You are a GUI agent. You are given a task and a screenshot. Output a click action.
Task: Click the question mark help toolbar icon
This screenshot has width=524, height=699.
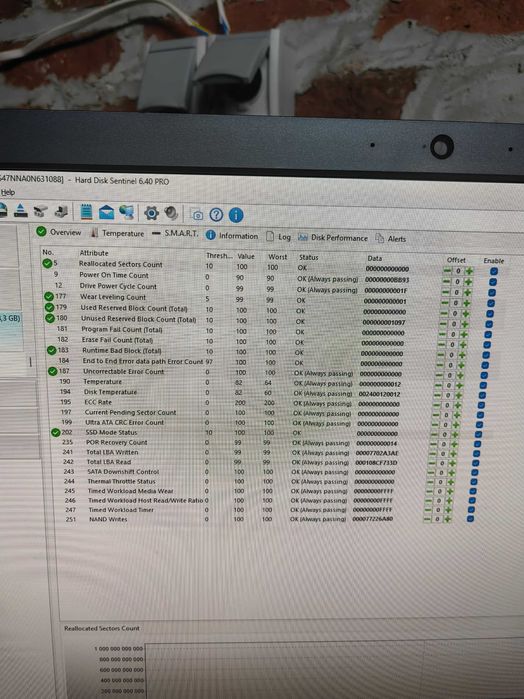216,215
